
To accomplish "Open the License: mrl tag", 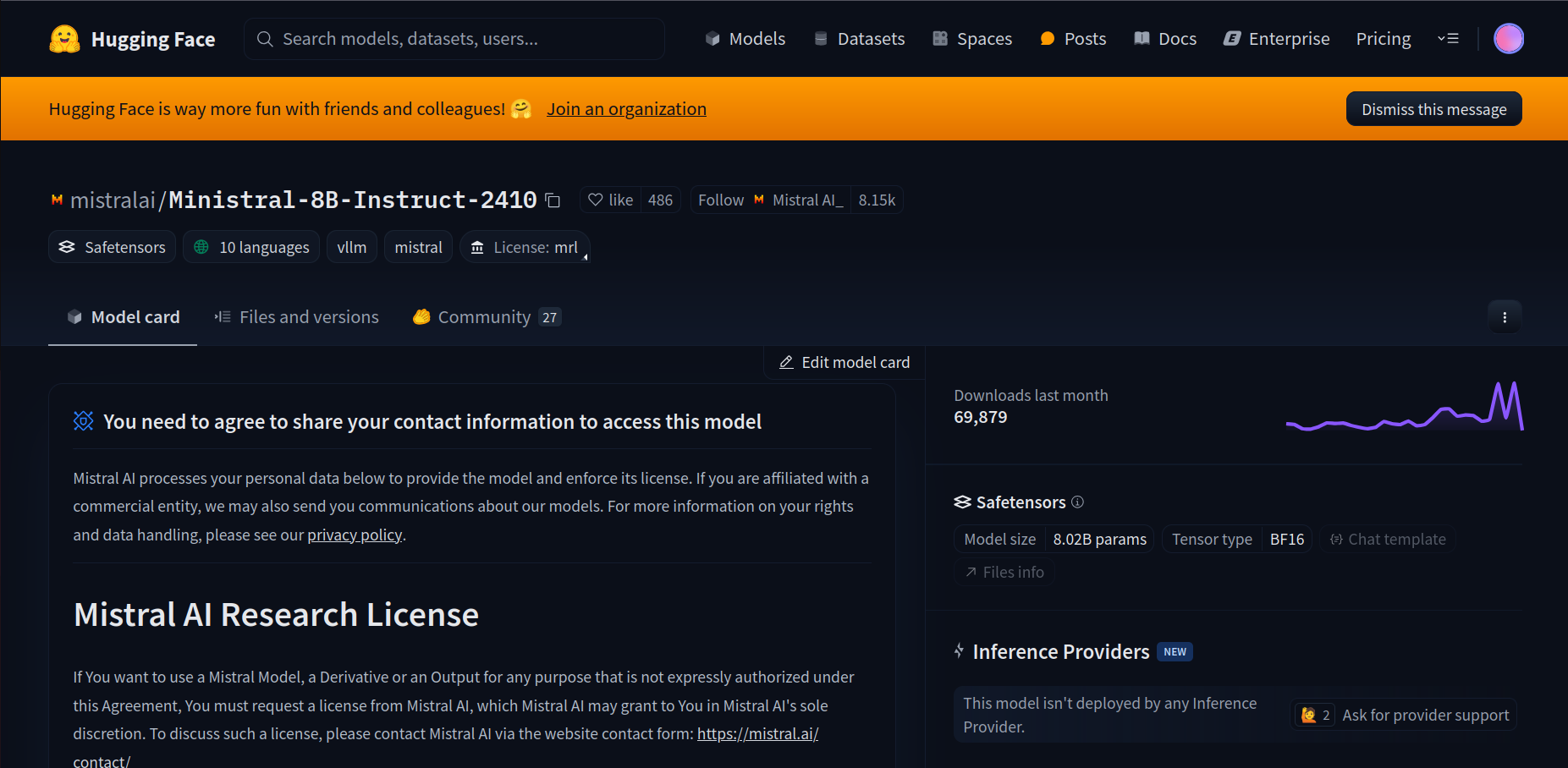I will tap(525, 247).
